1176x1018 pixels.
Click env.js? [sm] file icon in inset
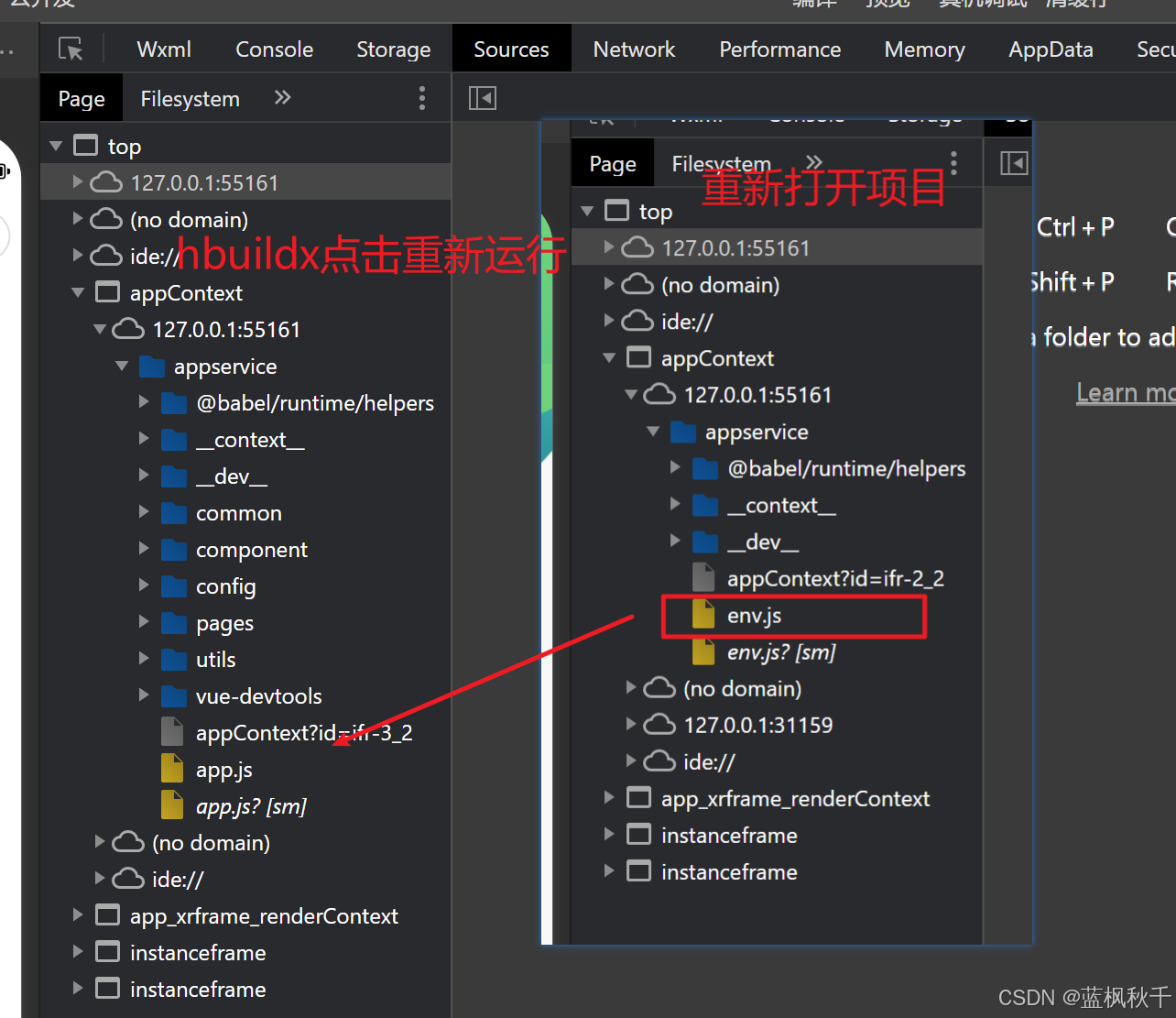[x=703, y=651]
